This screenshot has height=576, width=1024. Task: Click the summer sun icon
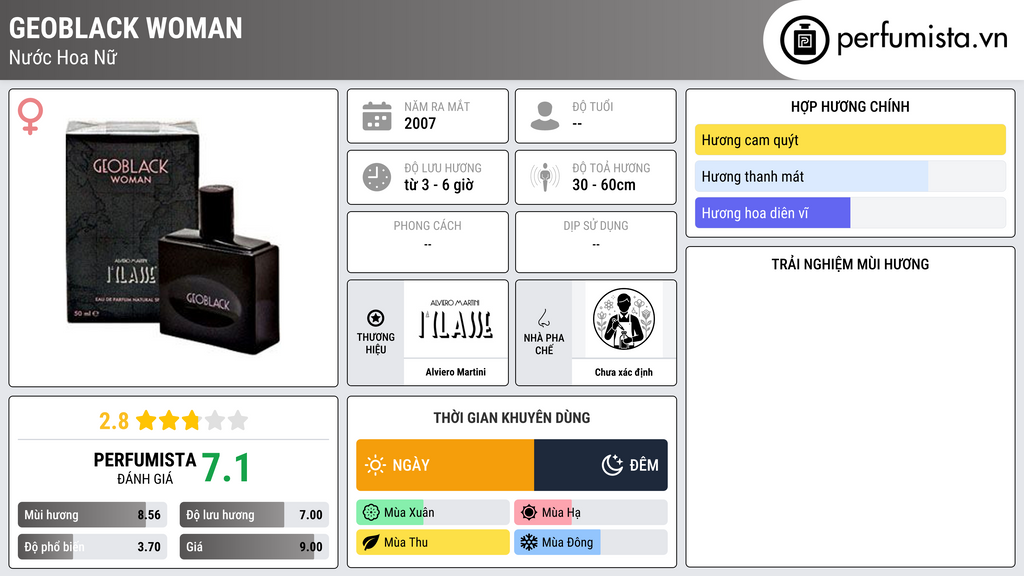point(529,513)
